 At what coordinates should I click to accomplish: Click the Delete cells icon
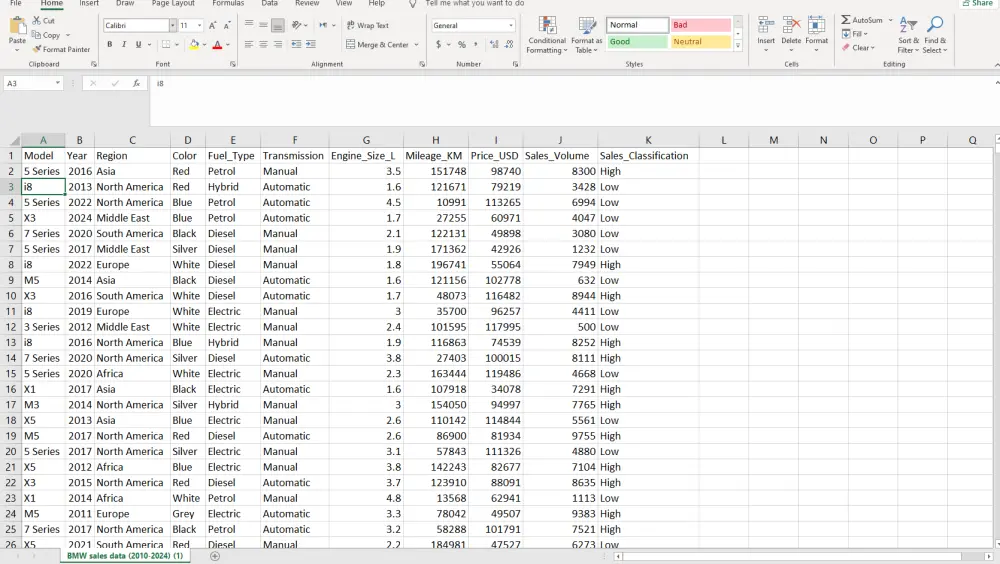[x=791, y=26]
